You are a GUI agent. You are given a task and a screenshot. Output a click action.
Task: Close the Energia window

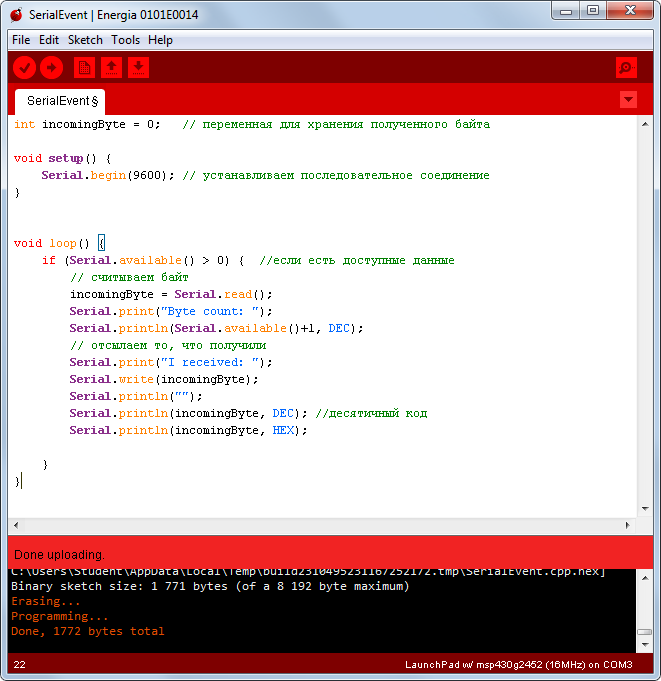630,10
